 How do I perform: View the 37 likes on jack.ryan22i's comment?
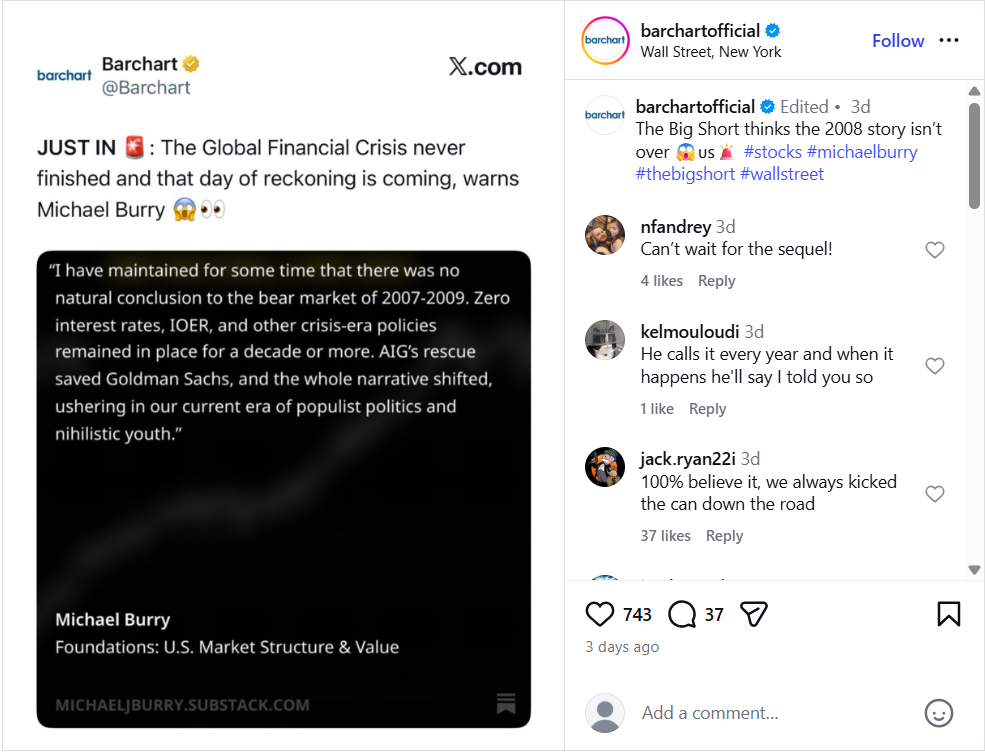[x=665, y=536]
